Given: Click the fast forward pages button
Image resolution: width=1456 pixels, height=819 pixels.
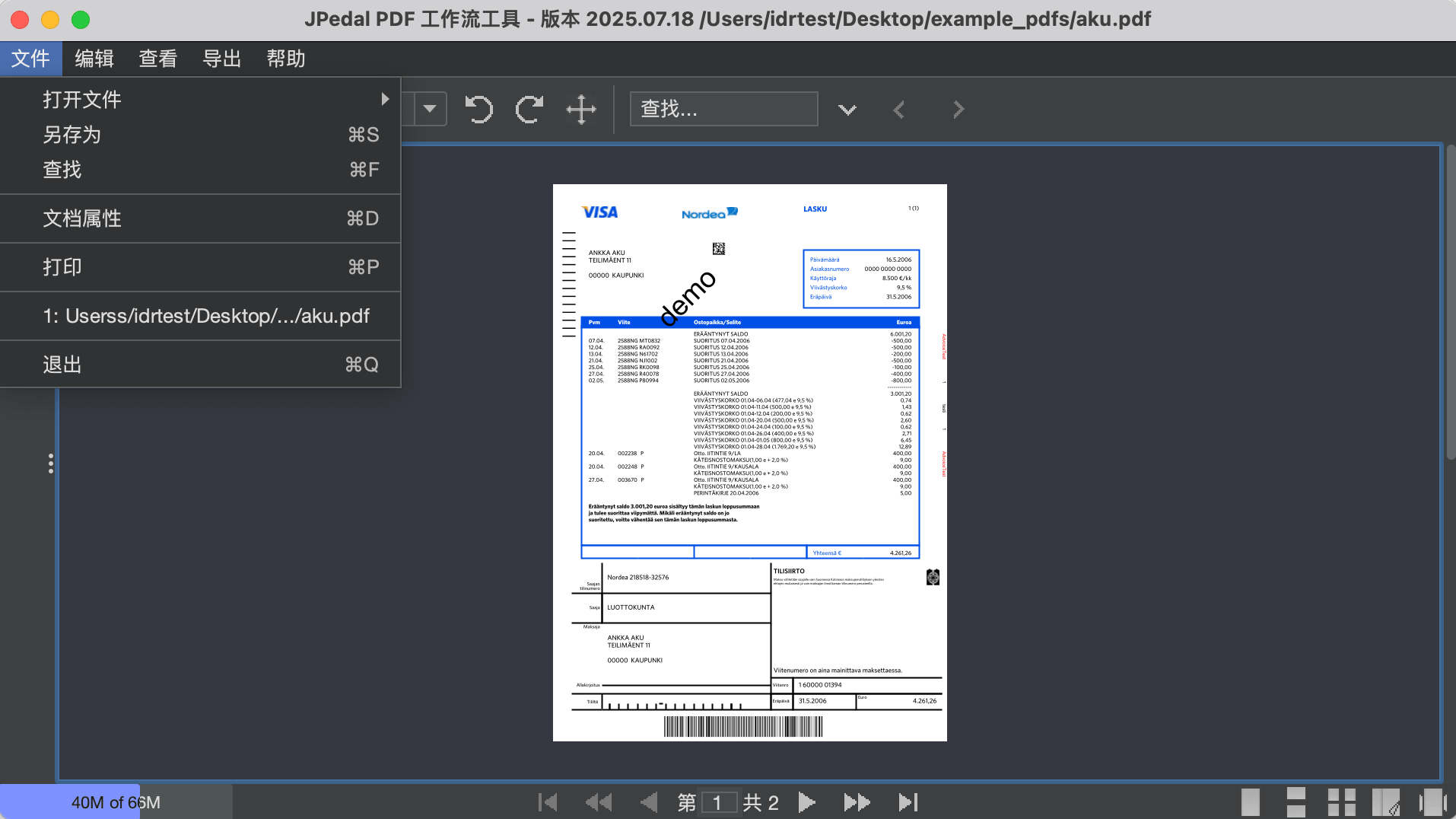Looking at the screenshot, I should coord(857,802).
